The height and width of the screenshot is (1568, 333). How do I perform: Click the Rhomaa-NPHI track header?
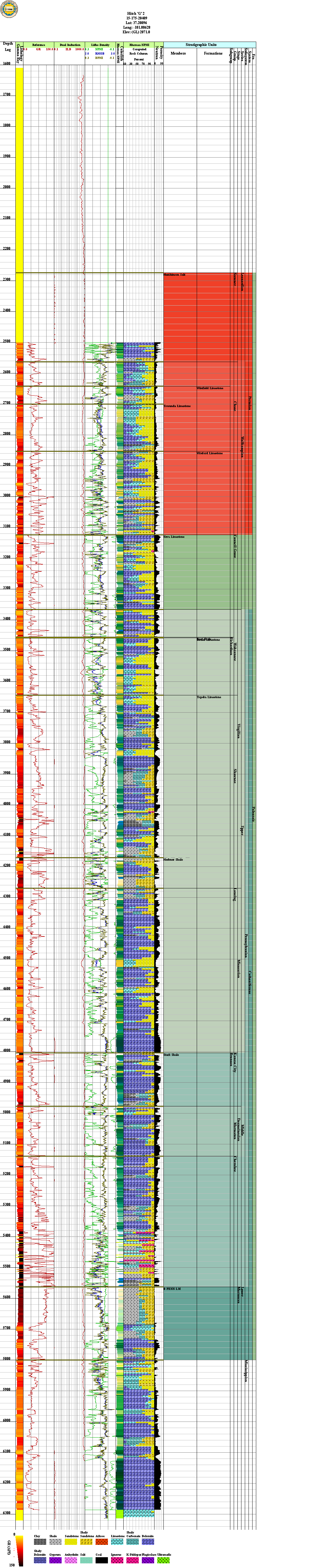click(139, 45)
